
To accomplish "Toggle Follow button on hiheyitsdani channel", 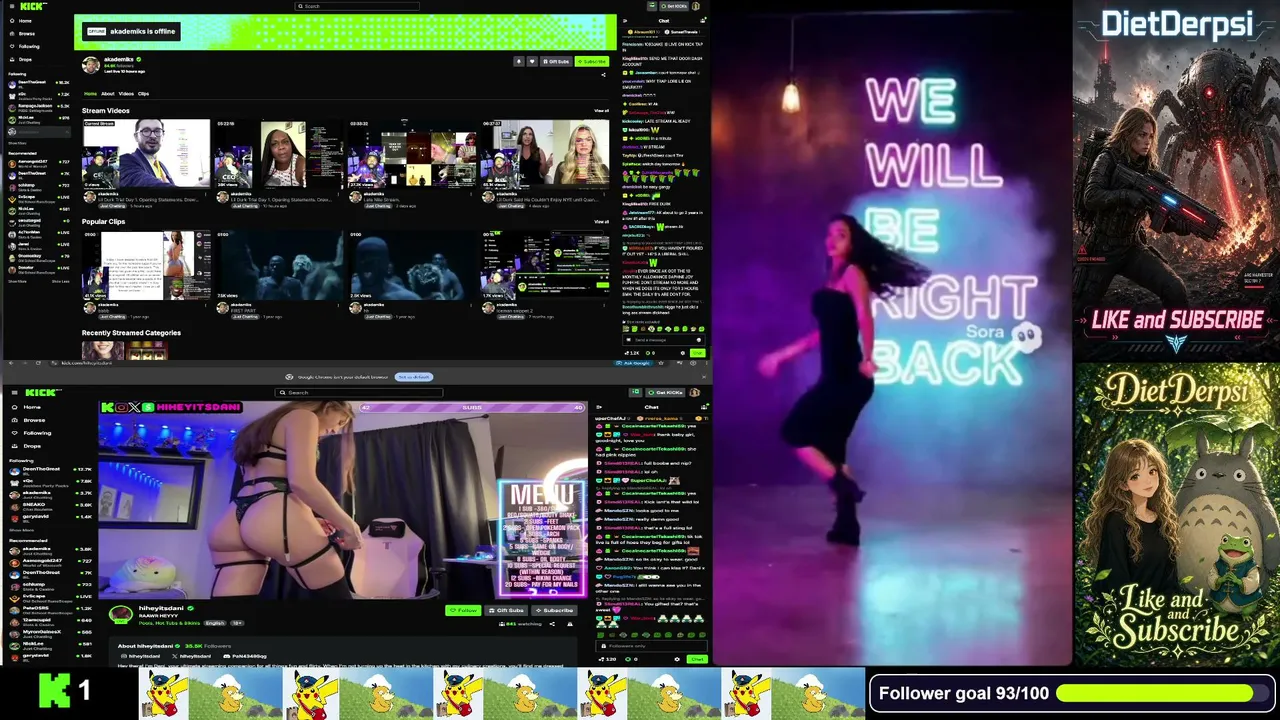I will (x=463, y=610).
